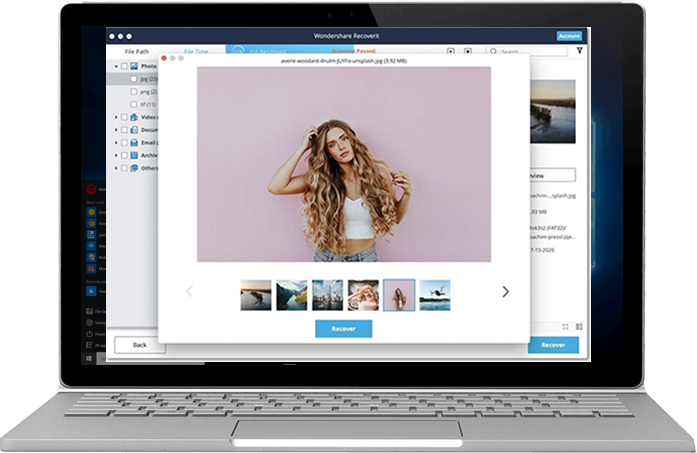Click the Search input field

tap(527, 51)
